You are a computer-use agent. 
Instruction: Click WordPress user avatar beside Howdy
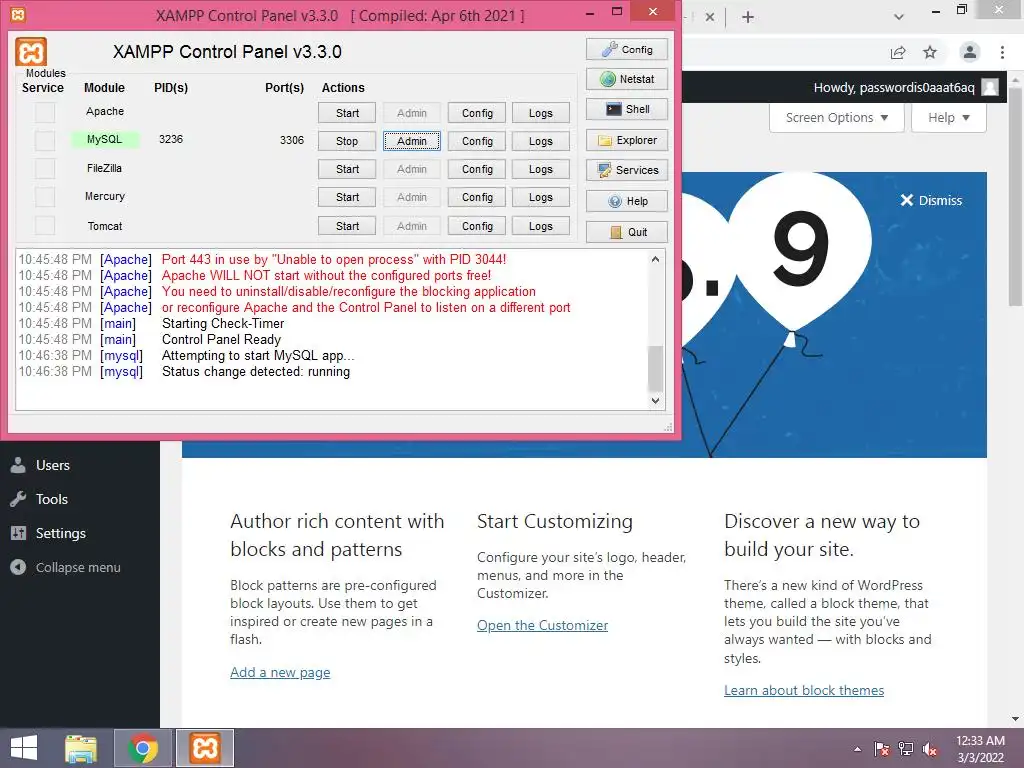(x=990, y=88)
